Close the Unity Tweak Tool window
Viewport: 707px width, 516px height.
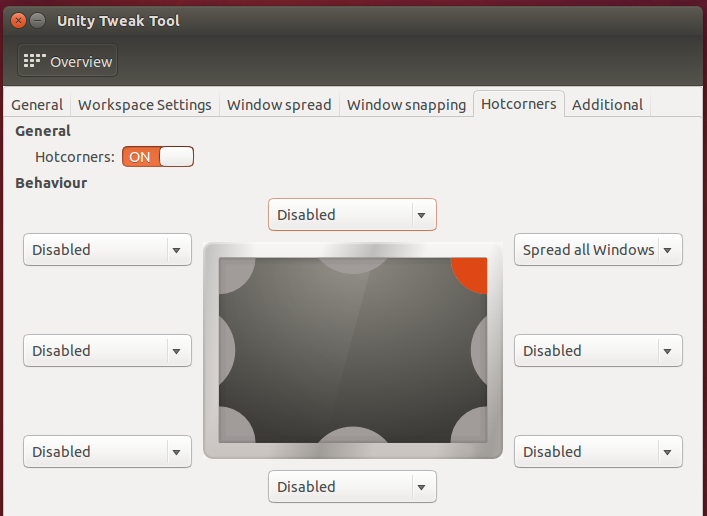tap(18, 20)
